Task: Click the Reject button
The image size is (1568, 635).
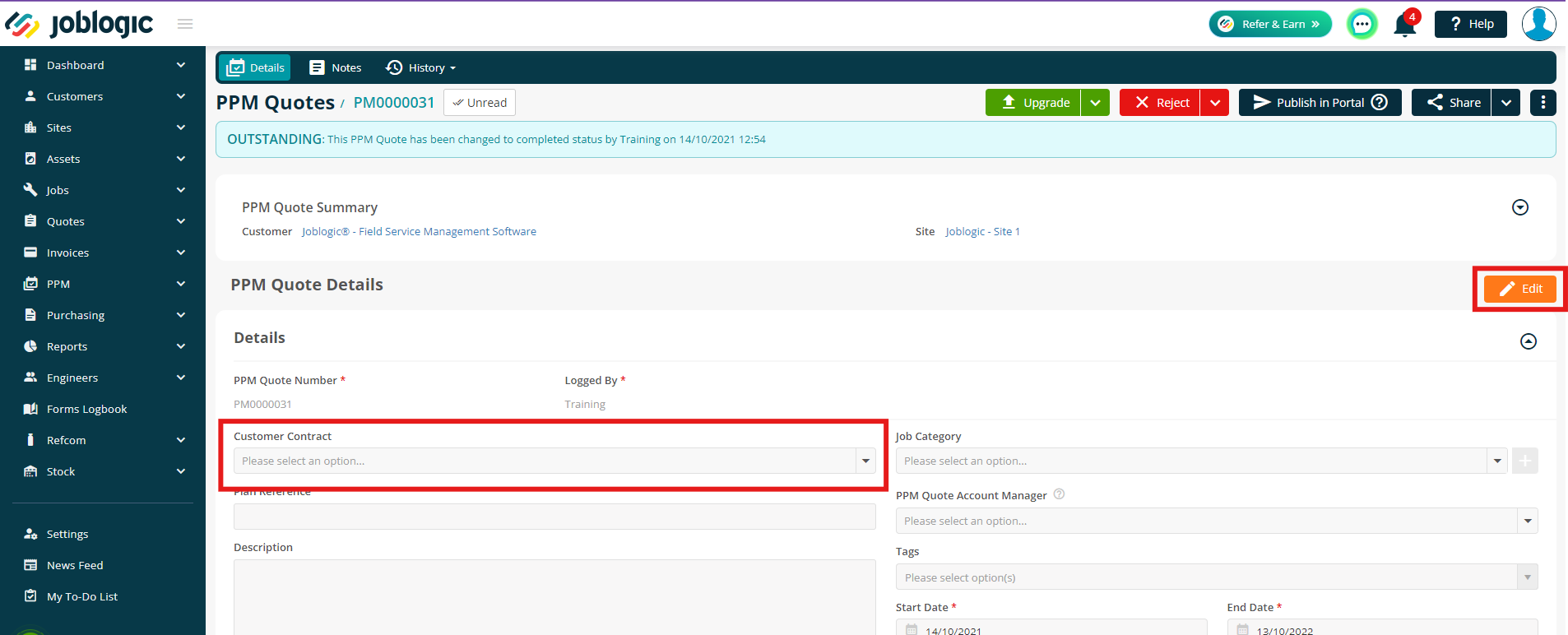Action: point(1160,103)
